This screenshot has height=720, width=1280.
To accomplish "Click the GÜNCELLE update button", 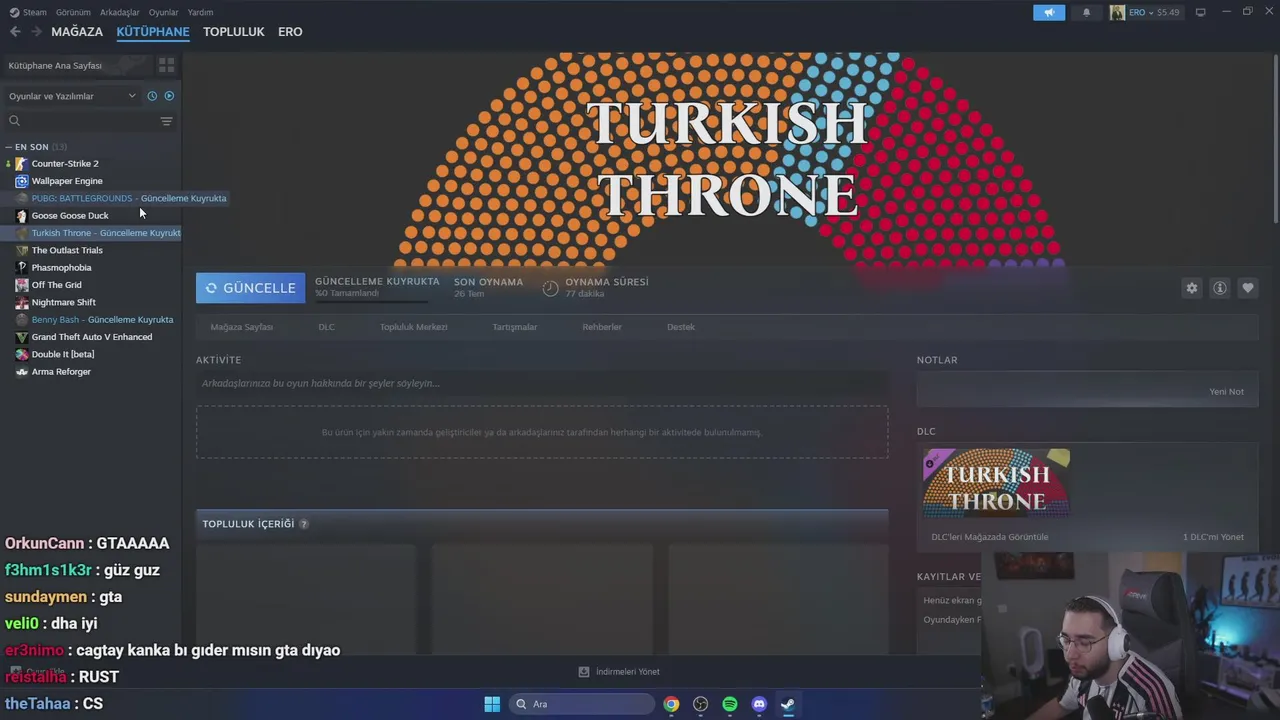I will pyautogui.click(x=250, y=288).
